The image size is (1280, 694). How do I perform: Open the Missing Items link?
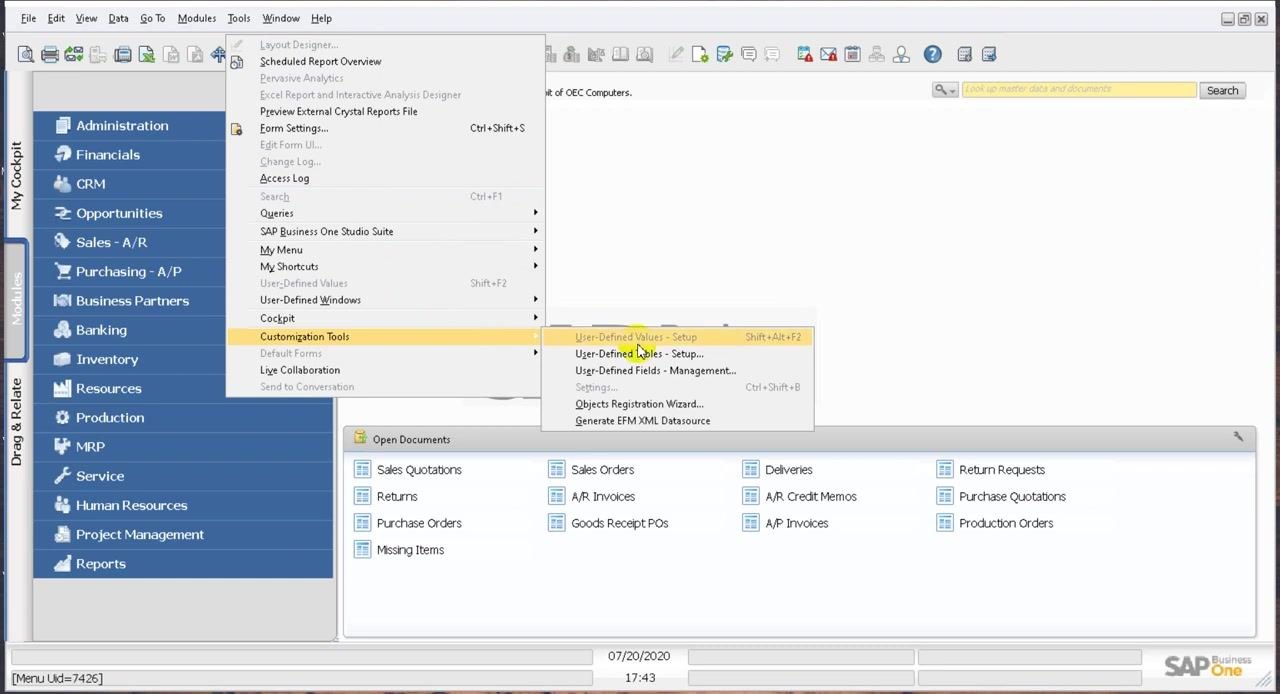coord(410,550)
